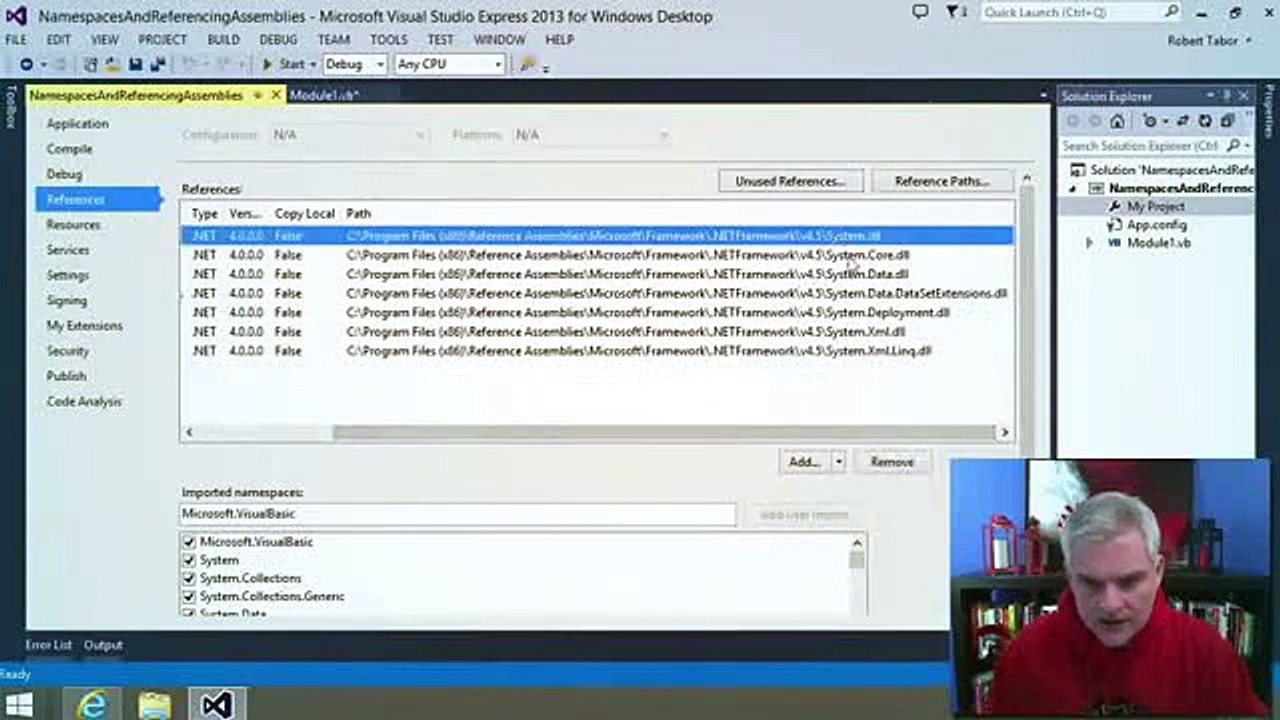The image size is (1280, 720).
Task: Click the Windows Start button
Action: pyautogui.click(x=19, y=704)
